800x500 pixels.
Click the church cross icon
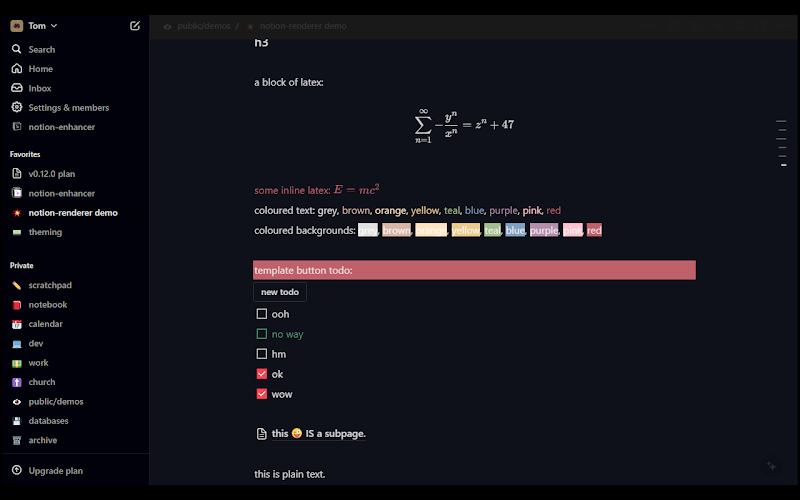tap(17, 382)
